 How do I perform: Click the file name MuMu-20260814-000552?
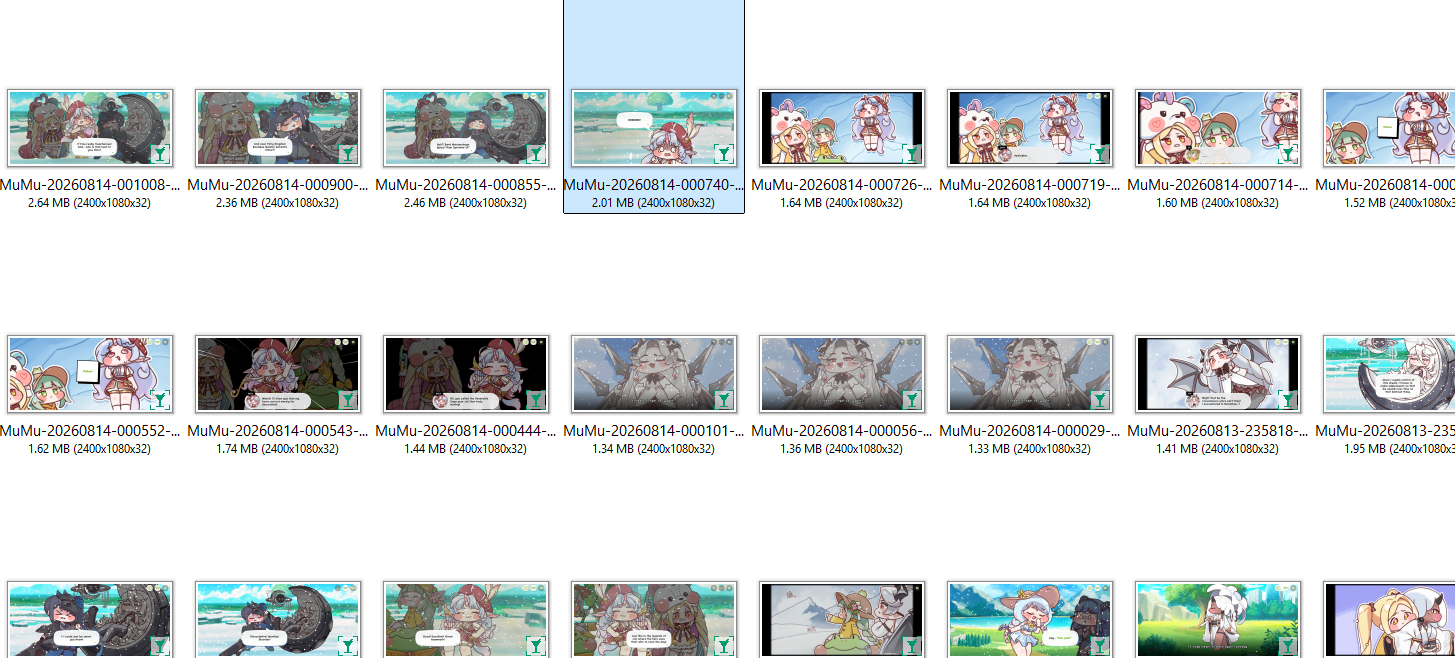point(90,431)
